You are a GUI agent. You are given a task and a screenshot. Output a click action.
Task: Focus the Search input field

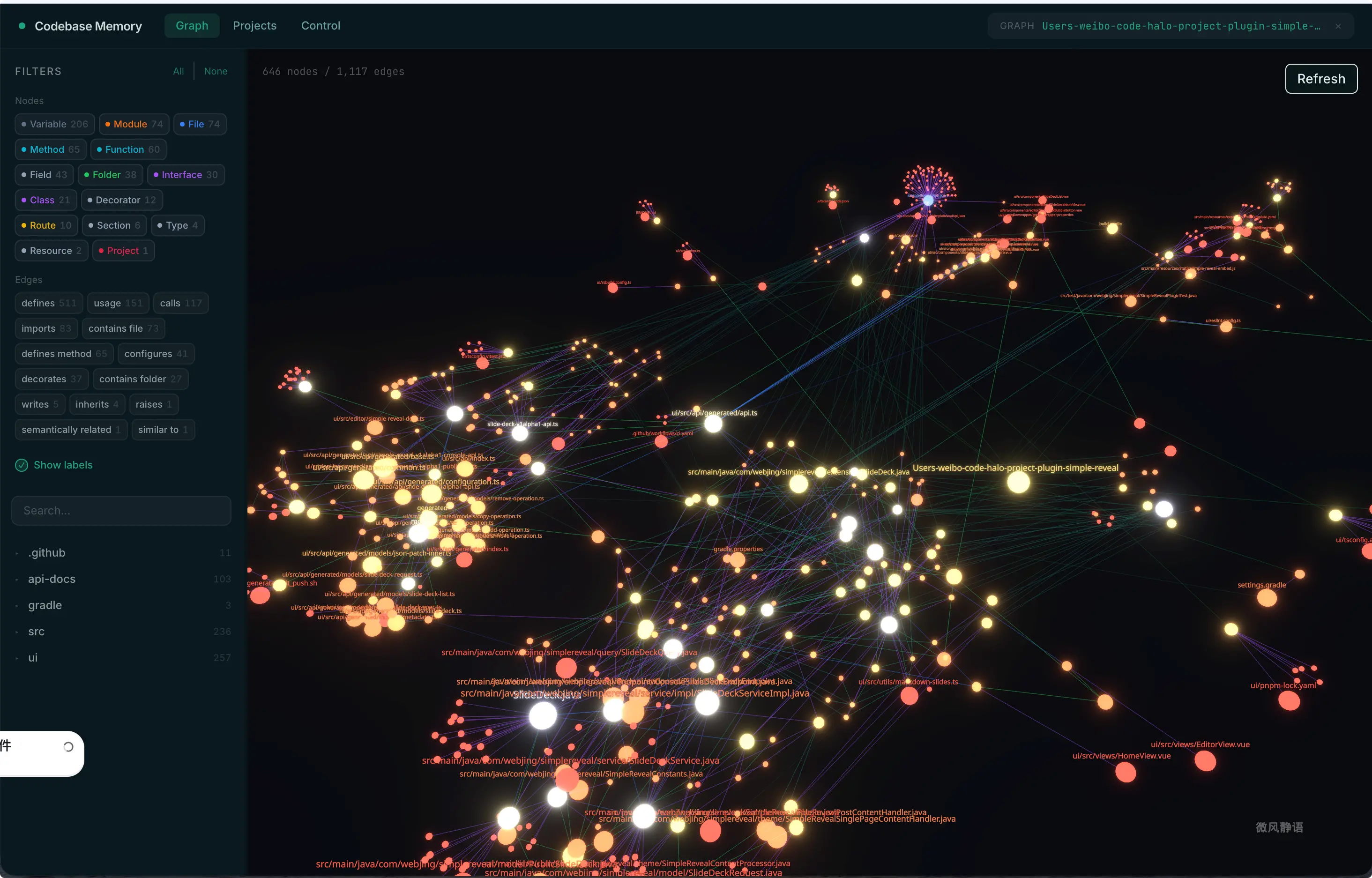[x=121, y=511]
